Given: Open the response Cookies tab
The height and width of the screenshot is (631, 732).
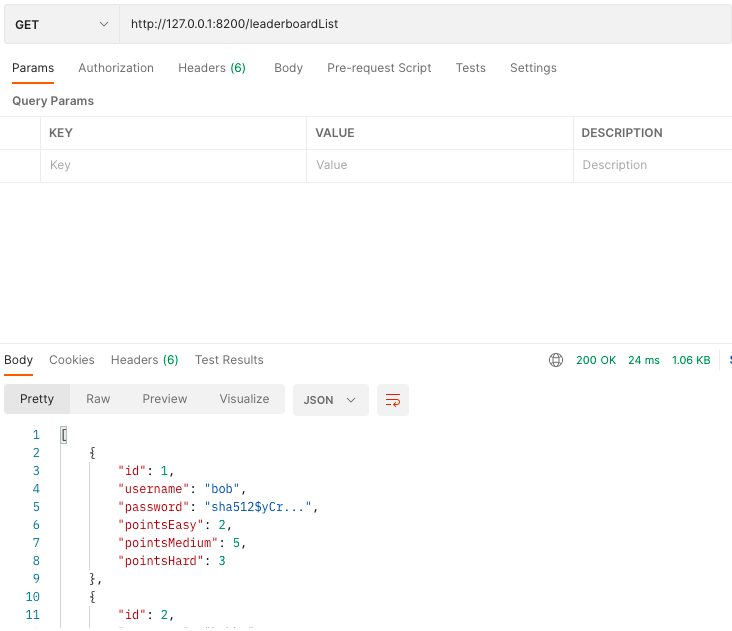Looking at the screenshot, I should click(72, 360).
